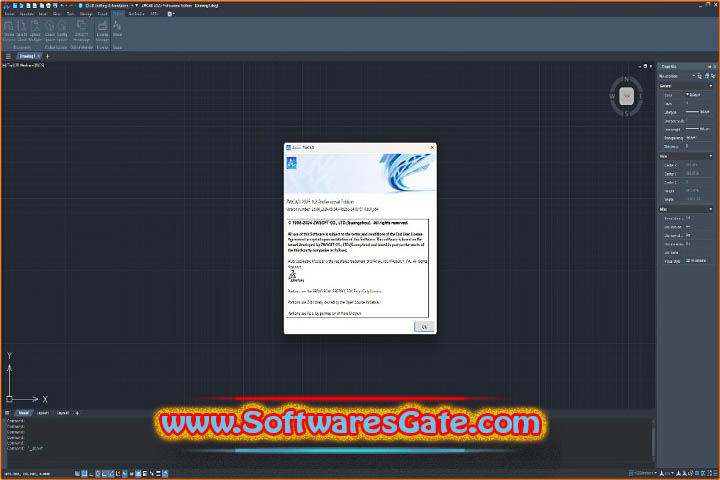The height and width of the screenshot is (480, 720).
Task: Toggle the PICKADD icon in Properties panel
Action: [x=713, y=76]
